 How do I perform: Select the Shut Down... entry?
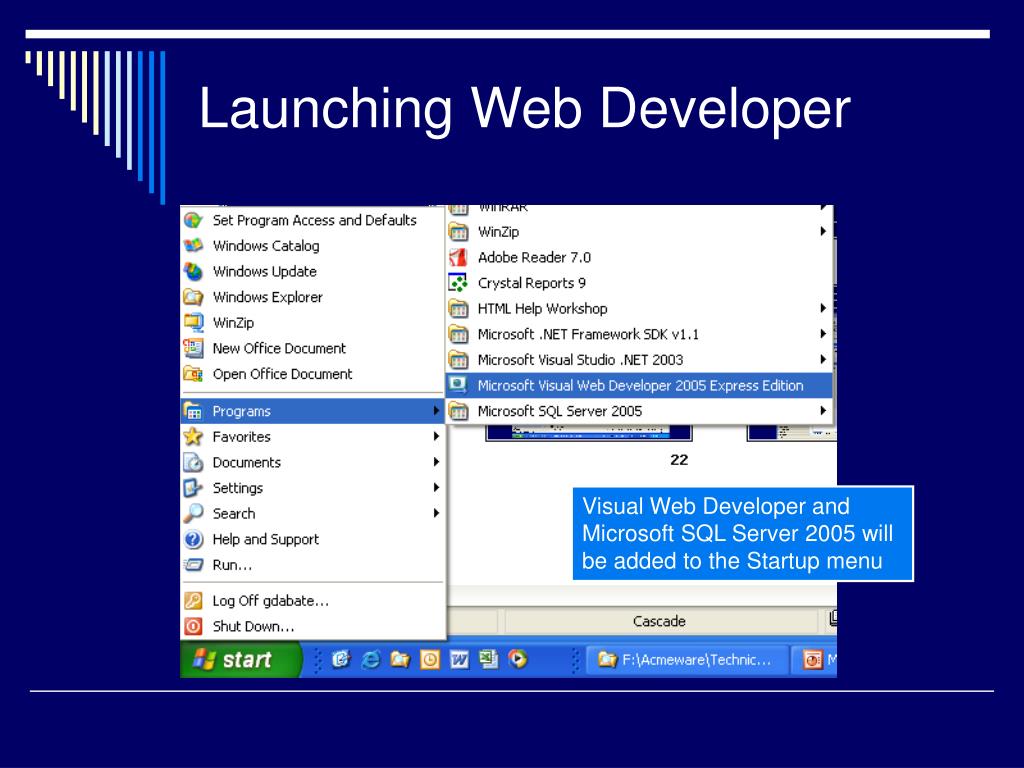(312, 626)
